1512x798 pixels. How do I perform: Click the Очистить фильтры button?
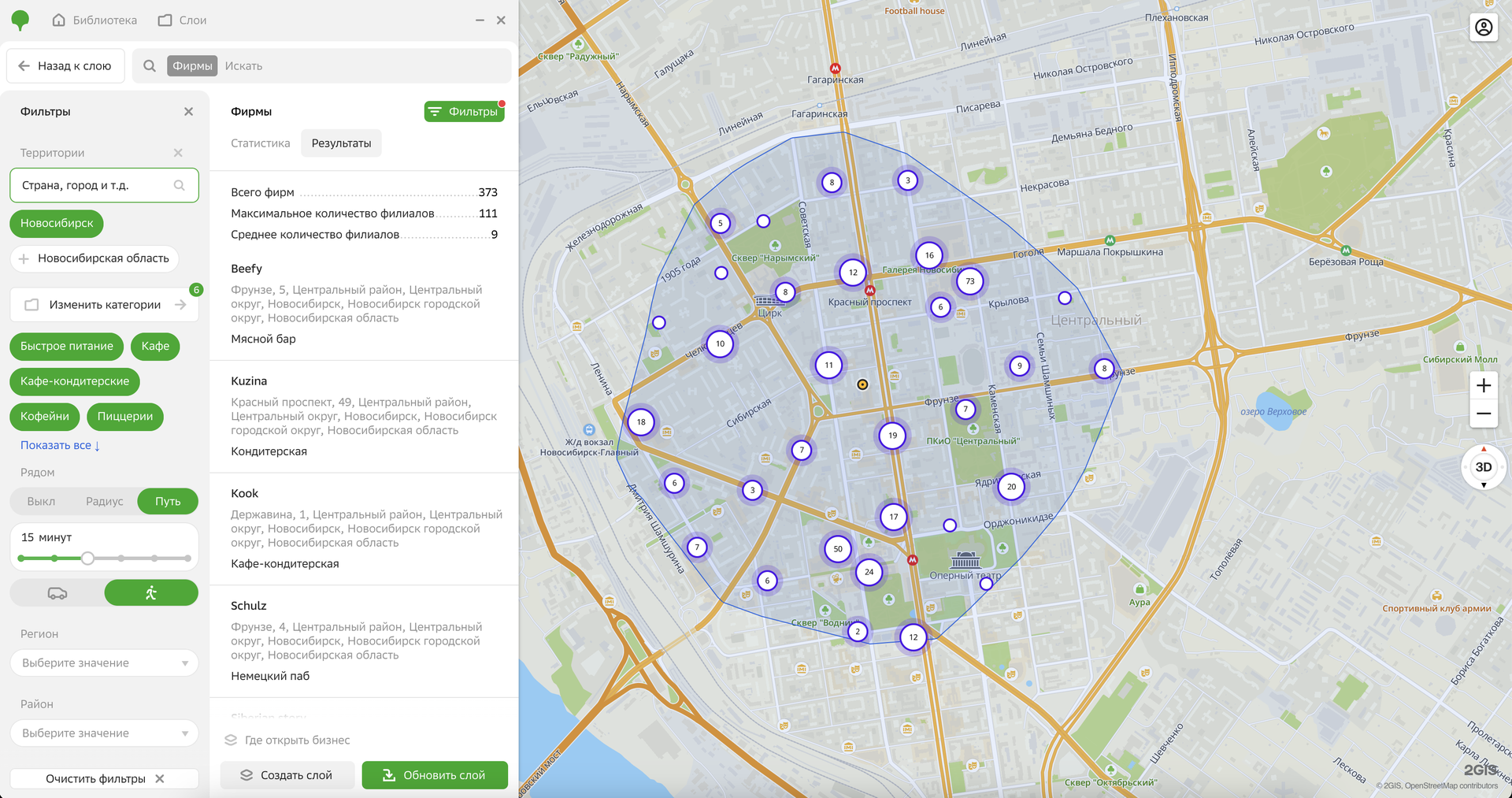tap(104, 778)
